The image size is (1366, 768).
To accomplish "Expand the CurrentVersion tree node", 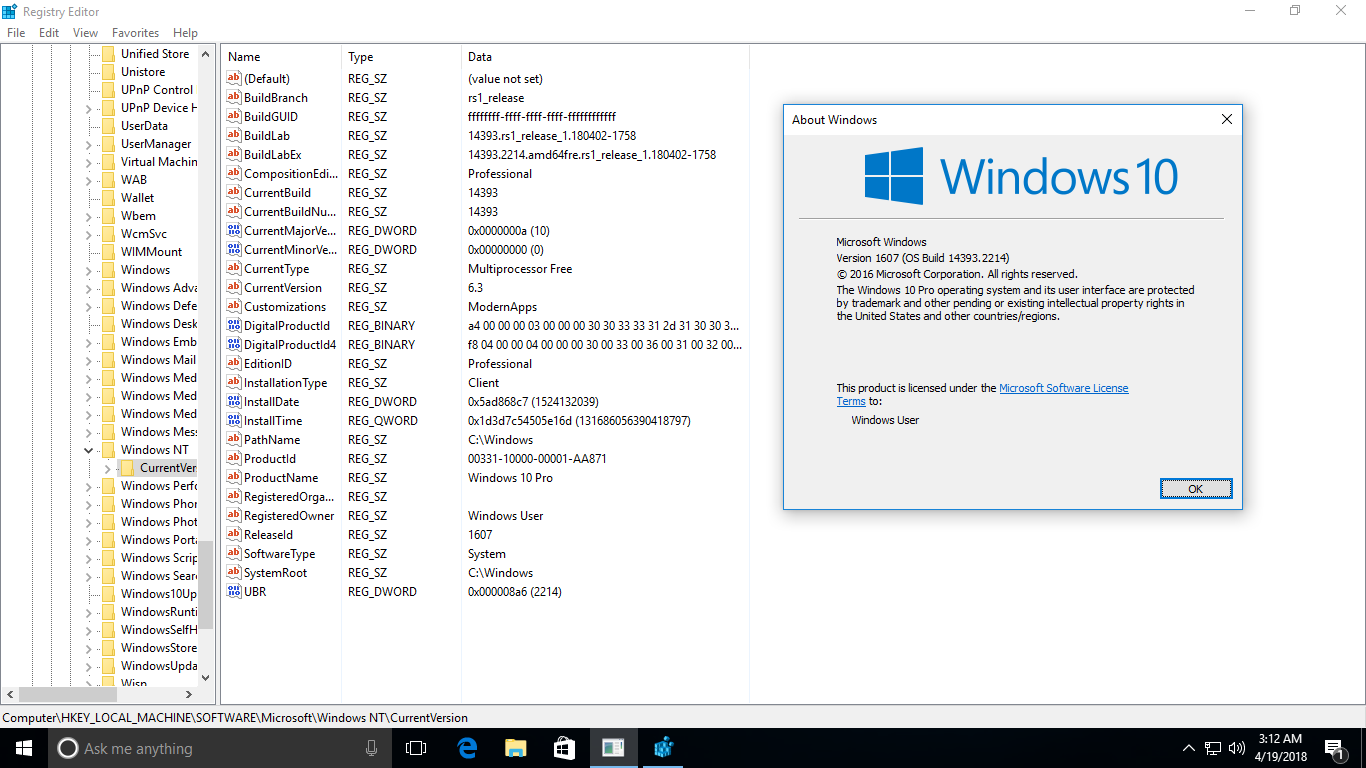I will pos(107,468).
